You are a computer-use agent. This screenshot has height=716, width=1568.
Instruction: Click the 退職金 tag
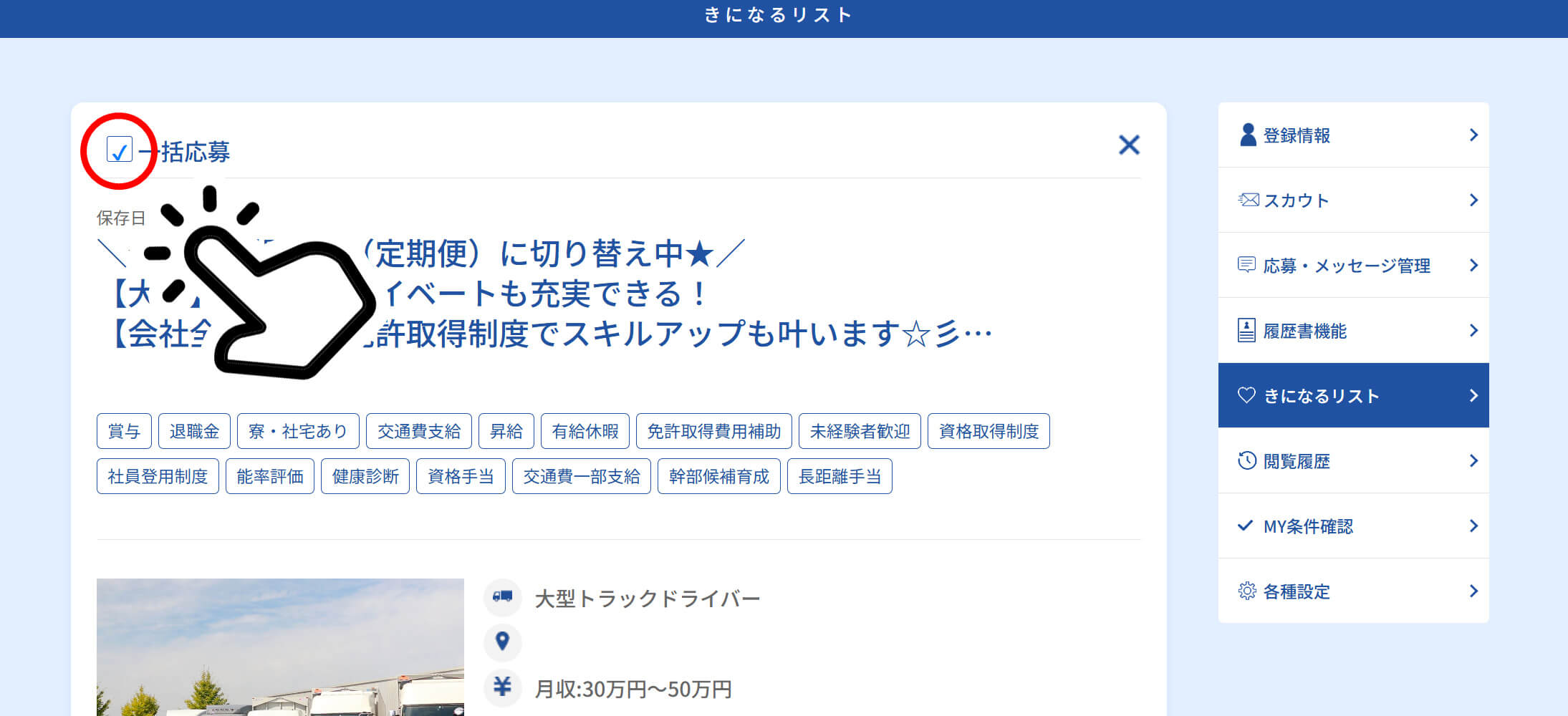[194, 431]
